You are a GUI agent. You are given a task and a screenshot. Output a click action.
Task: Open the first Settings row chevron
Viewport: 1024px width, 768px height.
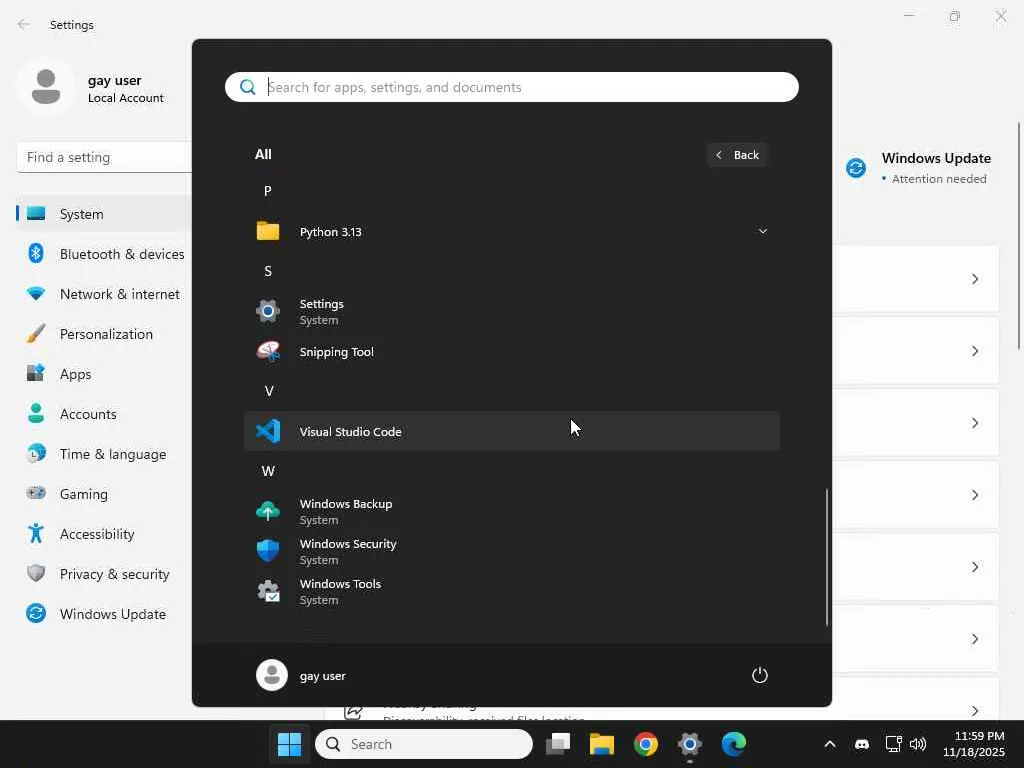(x=974, y=279)
